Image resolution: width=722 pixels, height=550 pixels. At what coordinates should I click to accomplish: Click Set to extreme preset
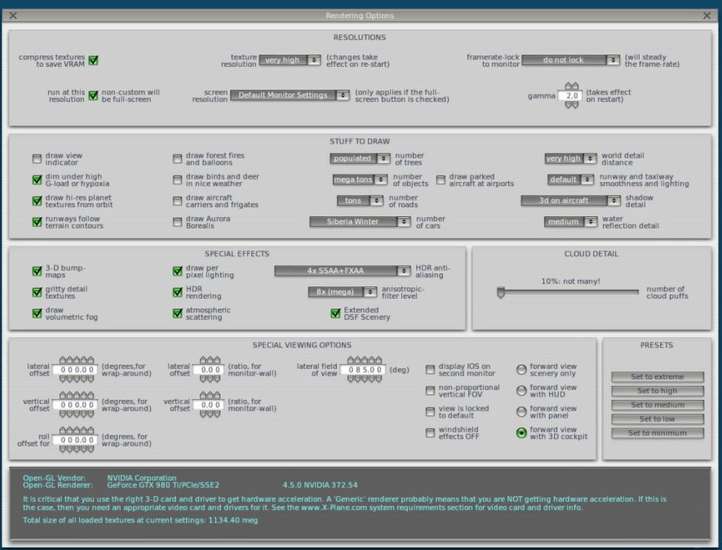pyautogui.click(x=658, y=377)
